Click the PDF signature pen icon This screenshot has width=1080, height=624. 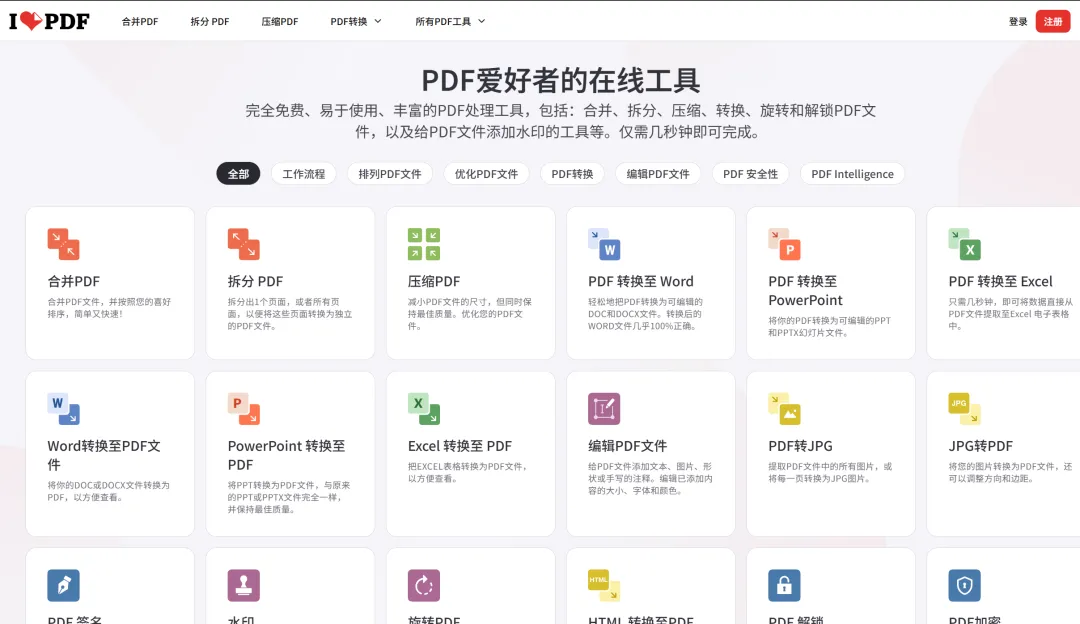[x=63, y=585]
